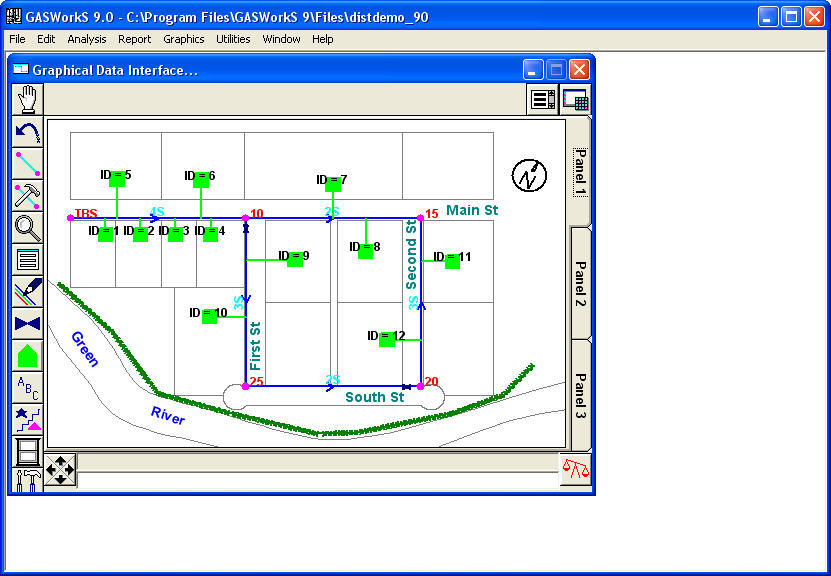Open the data list view button
Image resolution: width=831 pixels, height=576 pixels.
click(541, 99)
